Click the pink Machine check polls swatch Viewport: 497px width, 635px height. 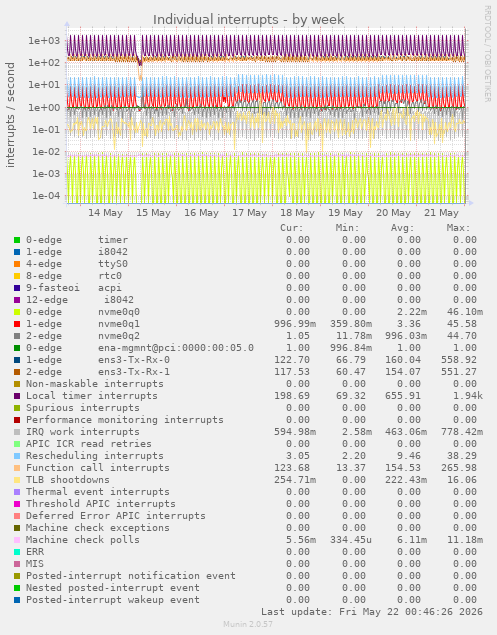(17, 540)
